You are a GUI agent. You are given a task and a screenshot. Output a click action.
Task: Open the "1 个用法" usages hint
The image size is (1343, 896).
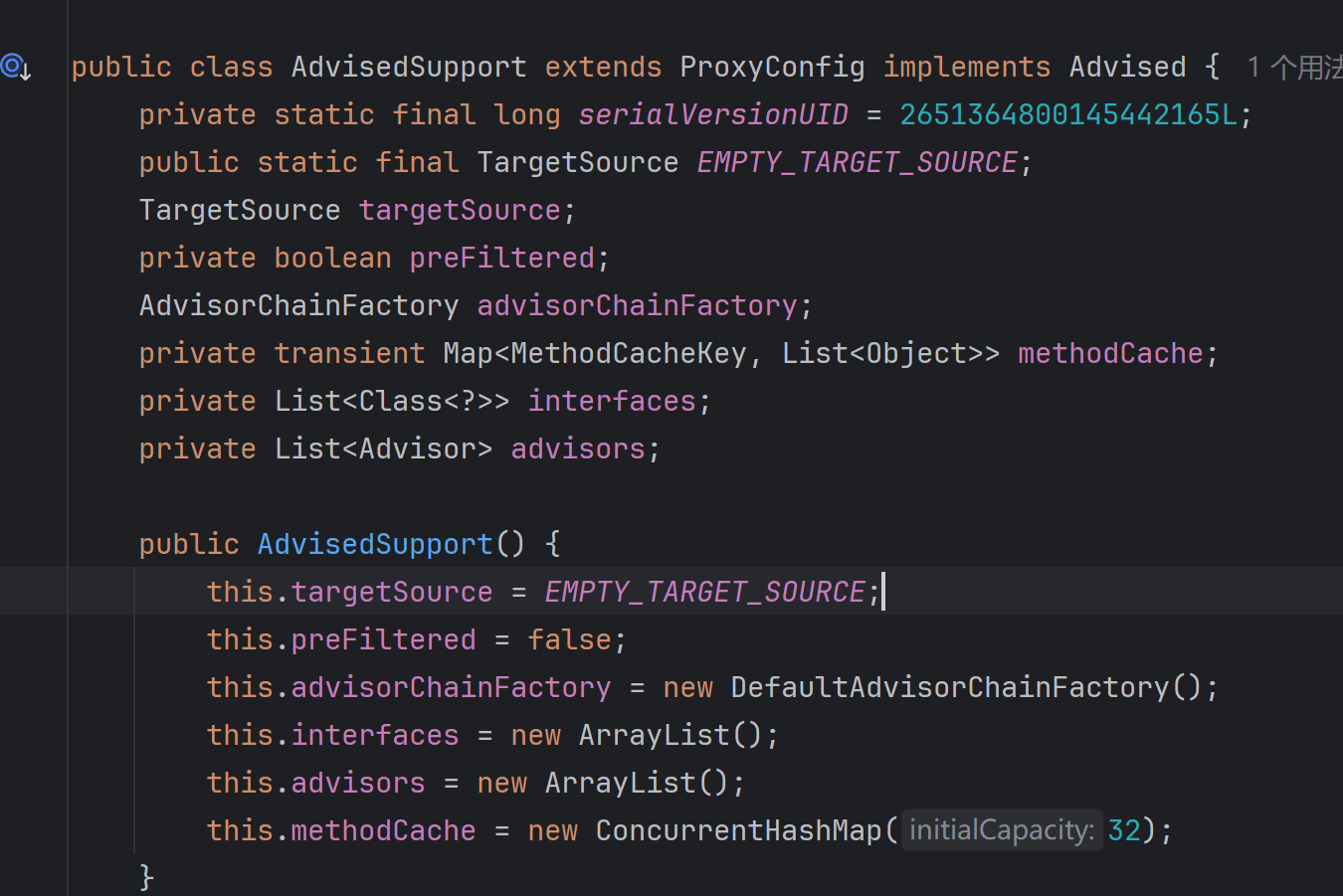(x=1293, y=68)
